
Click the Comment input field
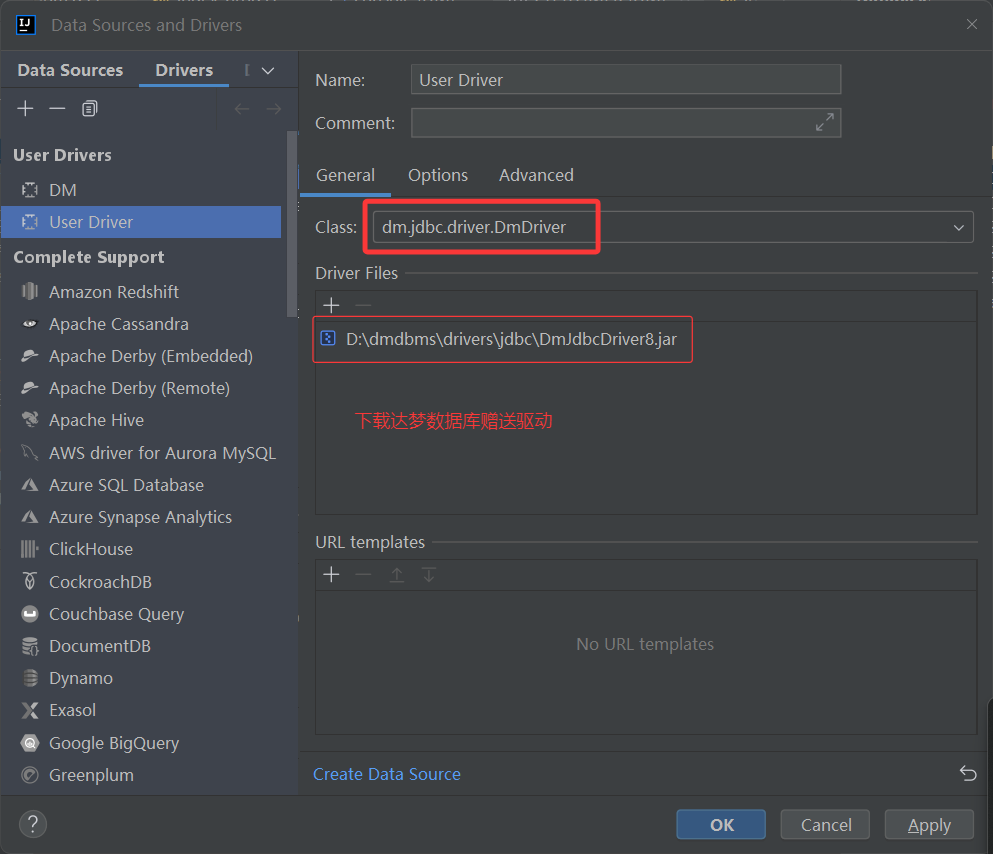[626, 122]
